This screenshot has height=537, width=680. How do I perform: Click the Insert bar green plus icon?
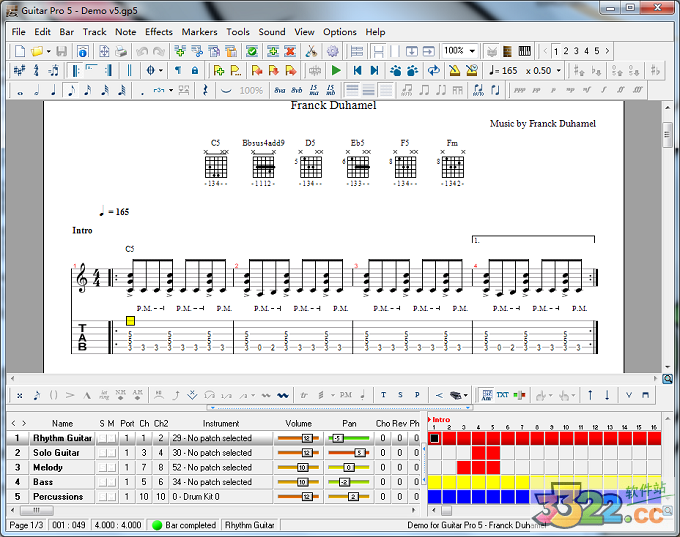click(x=273, y=51)
